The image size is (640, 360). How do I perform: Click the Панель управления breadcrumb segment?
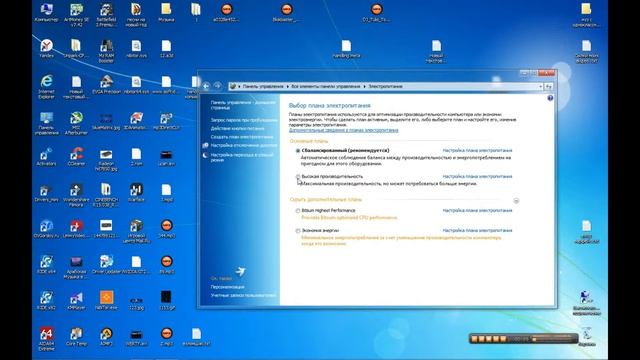click(x=263, y=87)
